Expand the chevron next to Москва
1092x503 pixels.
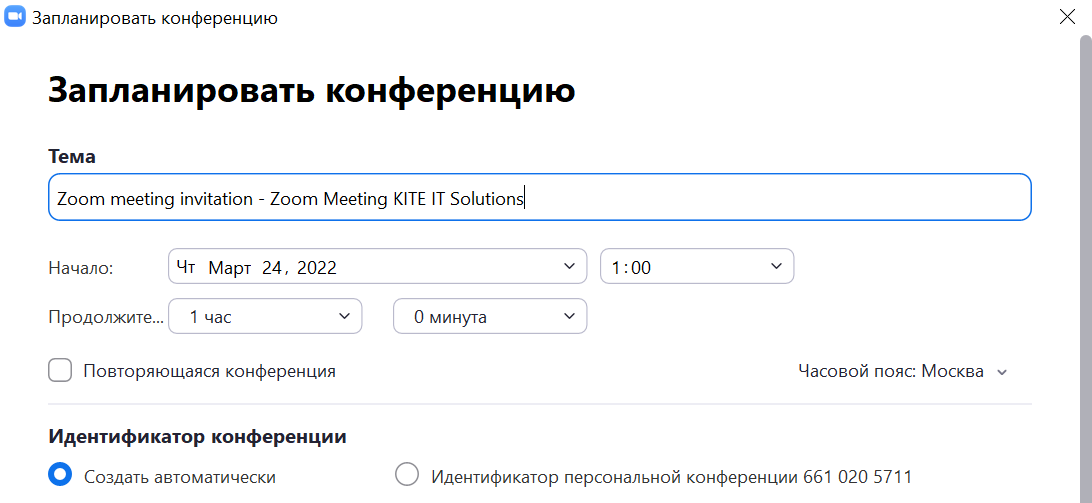point(1001,373)
